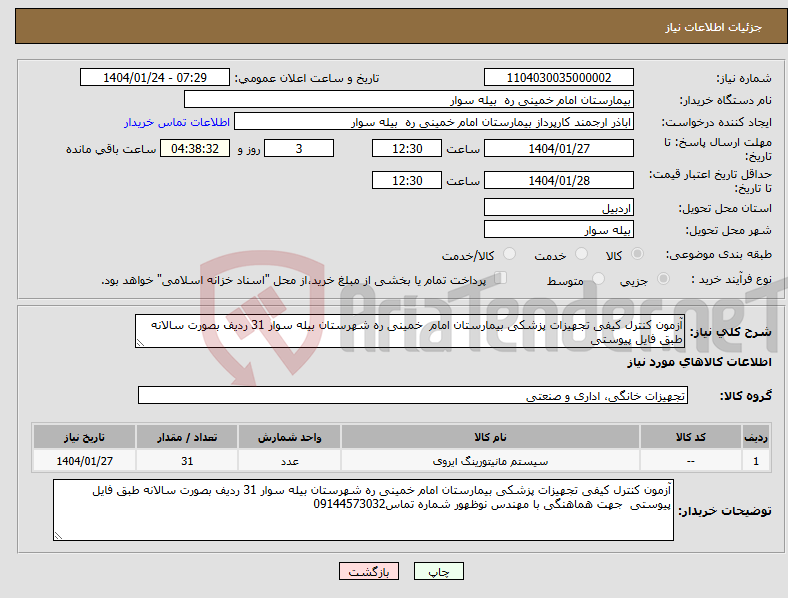Click the row number cell 1
The image size is (788, 598).
tap(756, 461)
